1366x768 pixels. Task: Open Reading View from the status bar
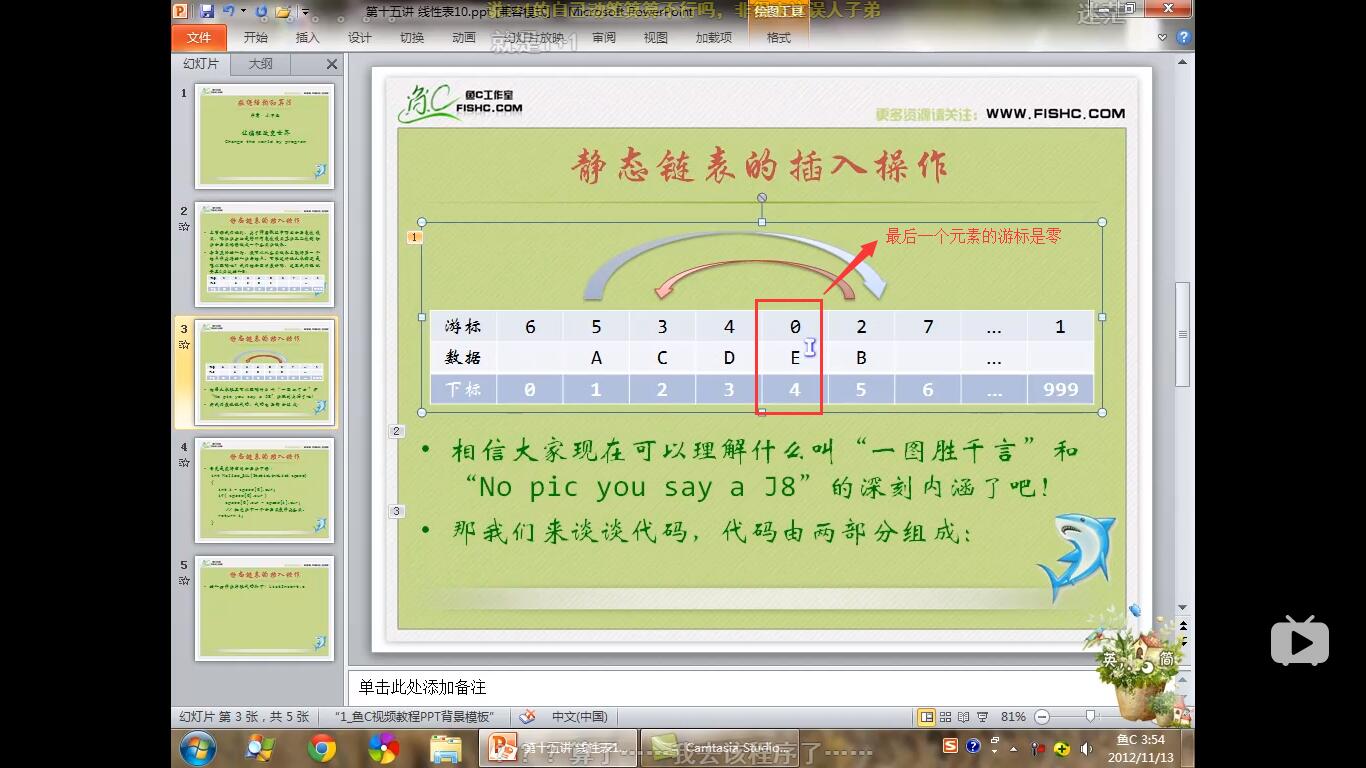tap(963, 716)
